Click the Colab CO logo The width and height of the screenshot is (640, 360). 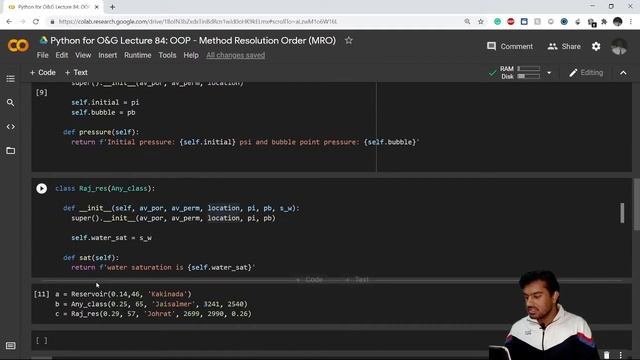click(x=18, y=45)
